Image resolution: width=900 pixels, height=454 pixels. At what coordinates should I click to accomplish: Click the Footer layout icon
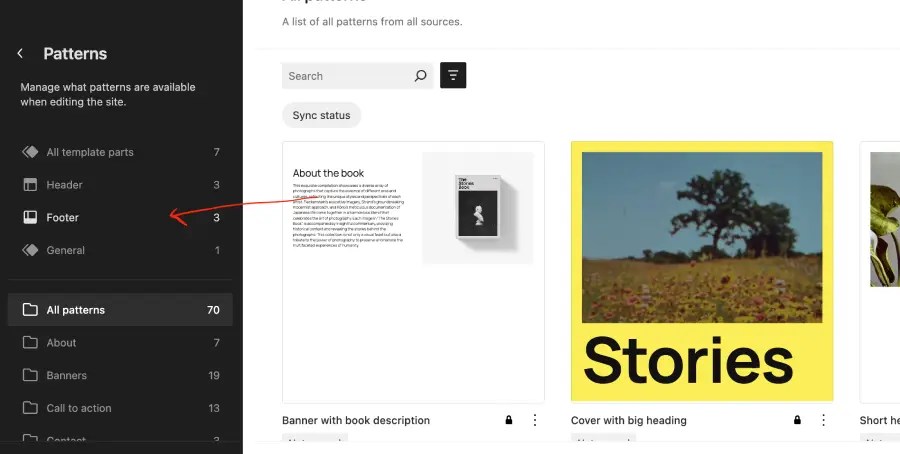[30, 217]
